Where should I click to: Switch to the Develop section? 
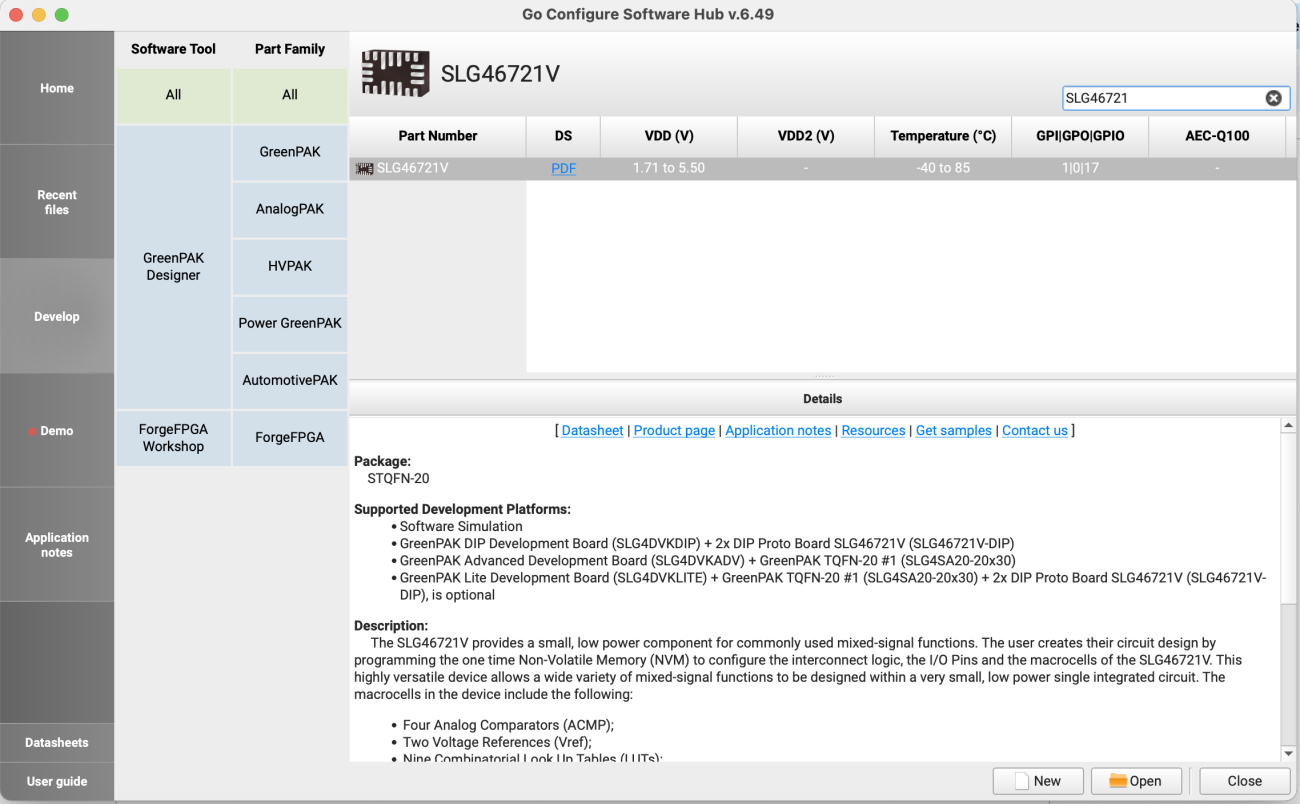(x=57, y=316)
